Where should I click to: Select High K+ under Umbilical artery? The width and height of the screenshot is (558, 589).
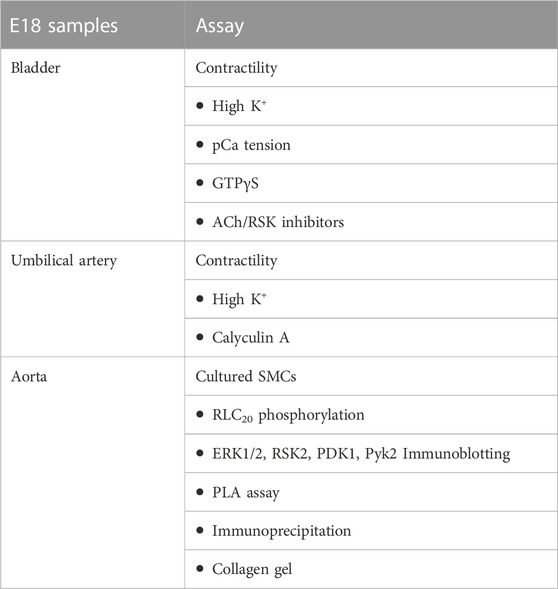click(x=371, y=299)
